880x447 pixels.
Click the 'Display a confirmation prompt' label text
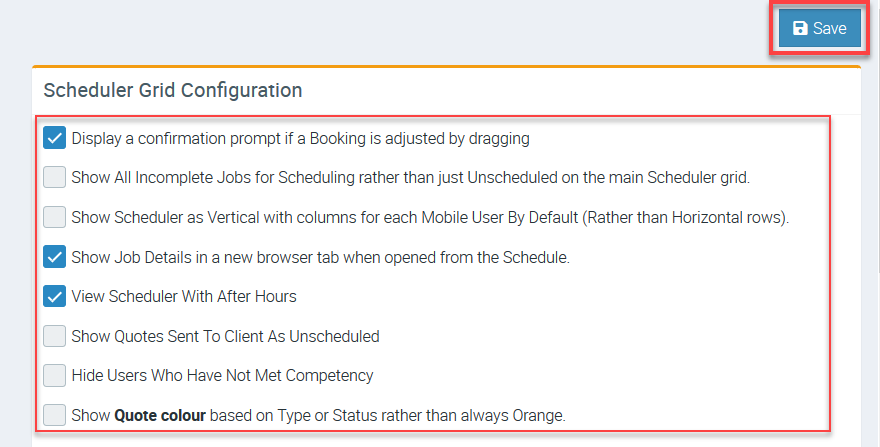[x=300, y=138]
